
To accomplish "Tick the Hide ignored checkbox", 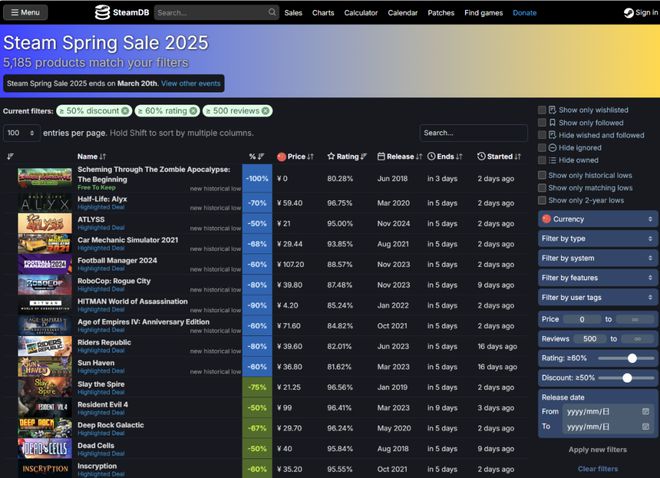I will point(542,148).
